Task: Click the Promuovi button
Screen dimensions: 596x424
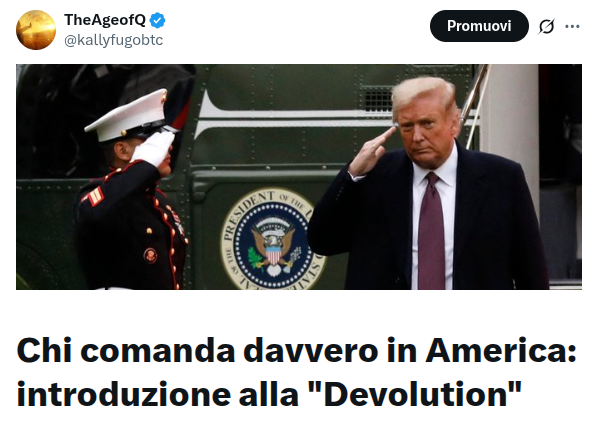Action: point(479,26)
